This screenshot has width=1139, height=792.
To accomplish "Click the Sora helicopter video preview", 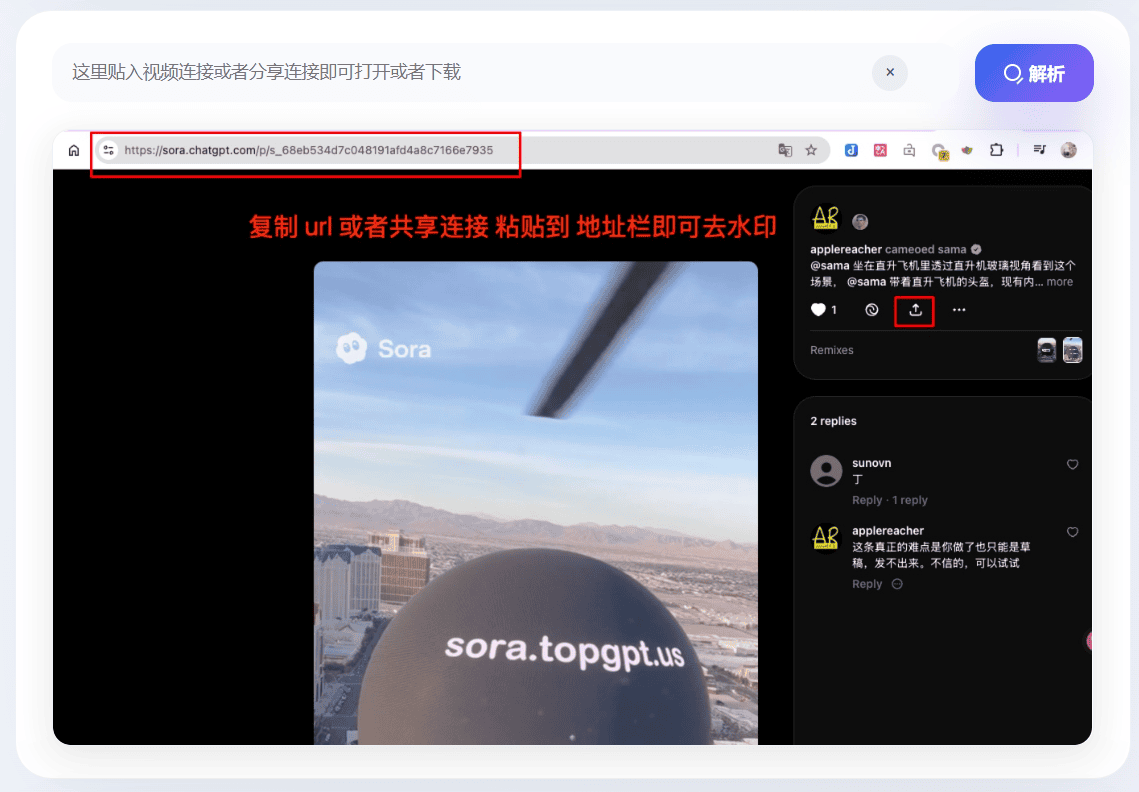I will 535,503.
